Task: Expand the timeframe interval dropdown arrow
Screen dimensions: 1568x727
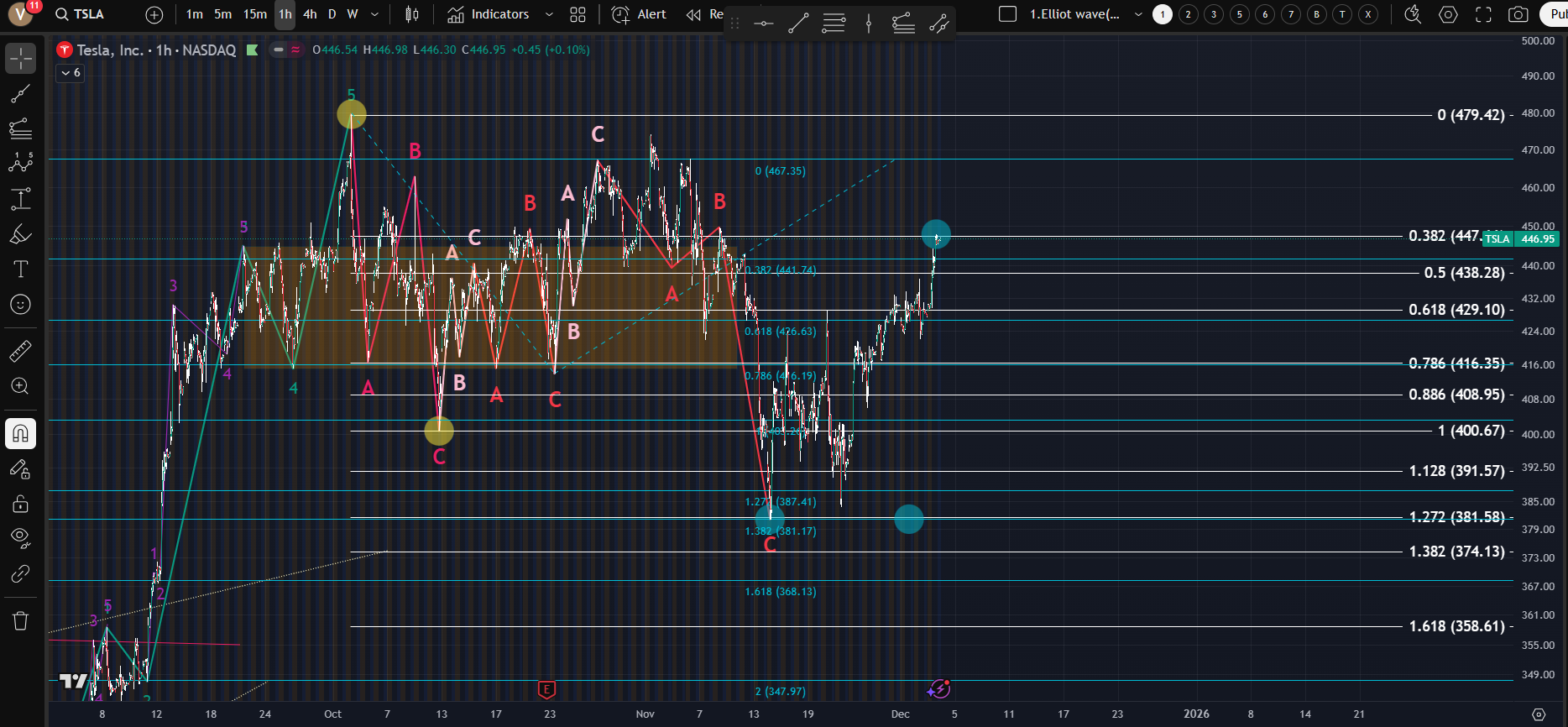Action: 374,14
